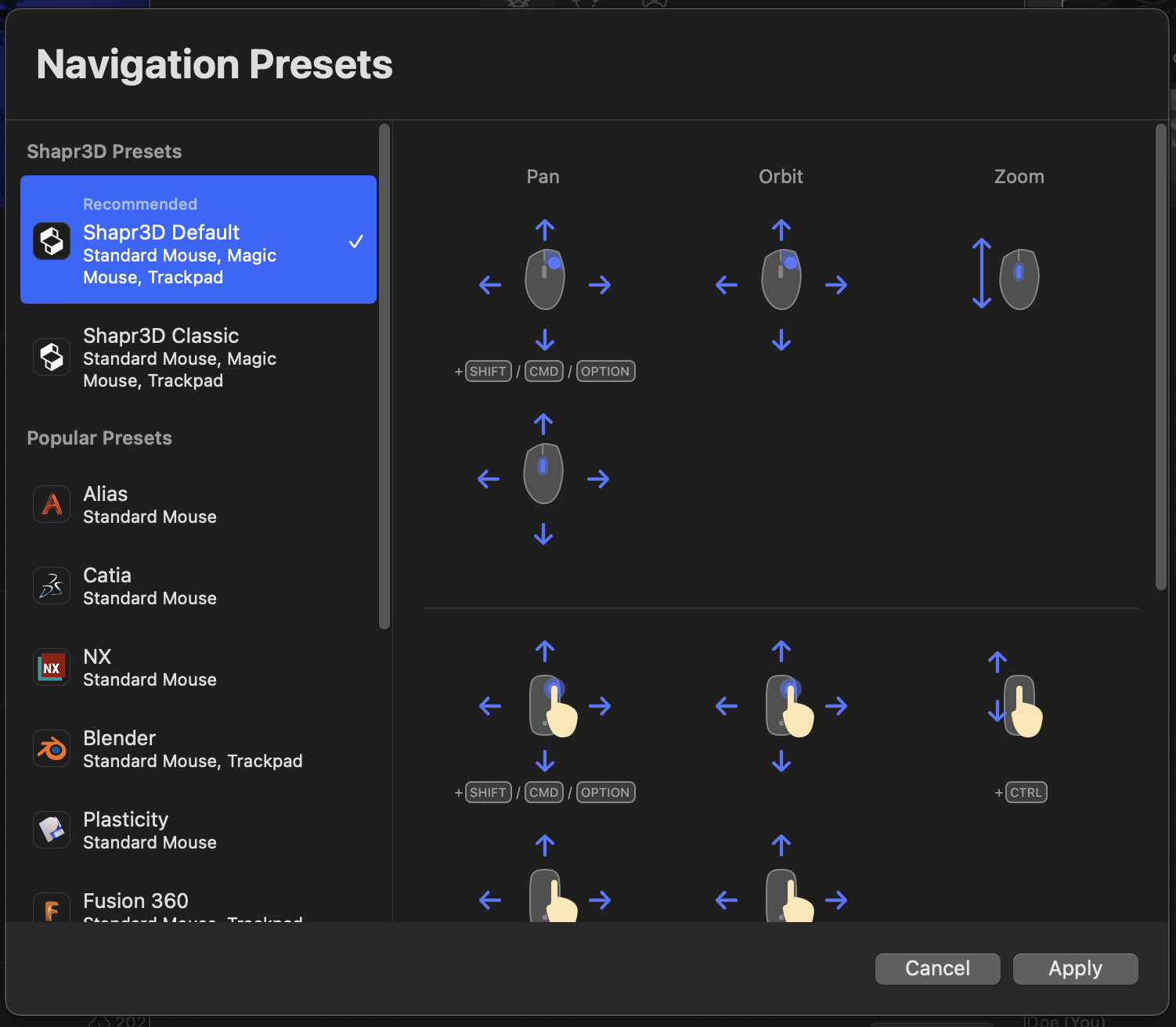The image size is (1176, 1027).
Task: Click the Shapr3D Presets section header
Action: (x=104, y=152)
